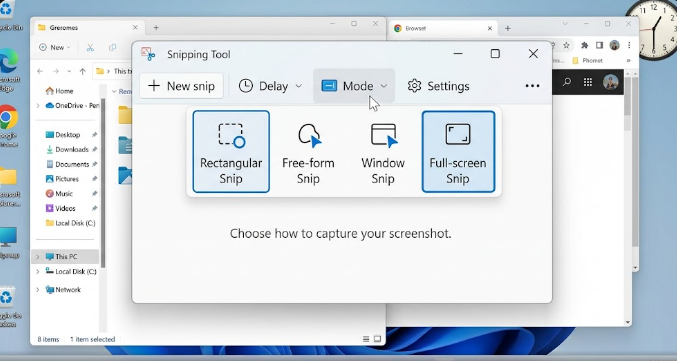Select Full-screen Snip mode
This screenshot has width=677, height=361.
click(x=458, y=151)
